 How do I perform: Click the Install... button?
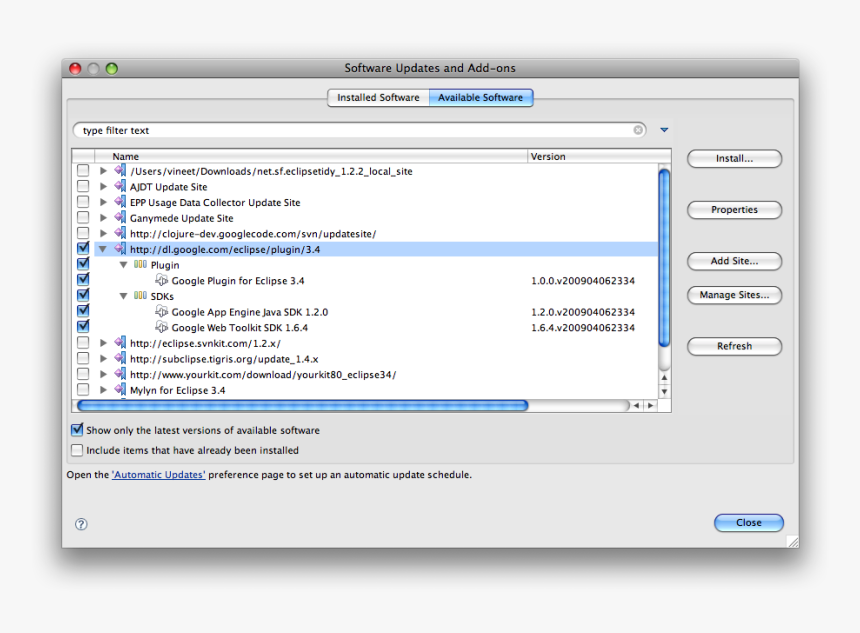(x=734, y=159)
